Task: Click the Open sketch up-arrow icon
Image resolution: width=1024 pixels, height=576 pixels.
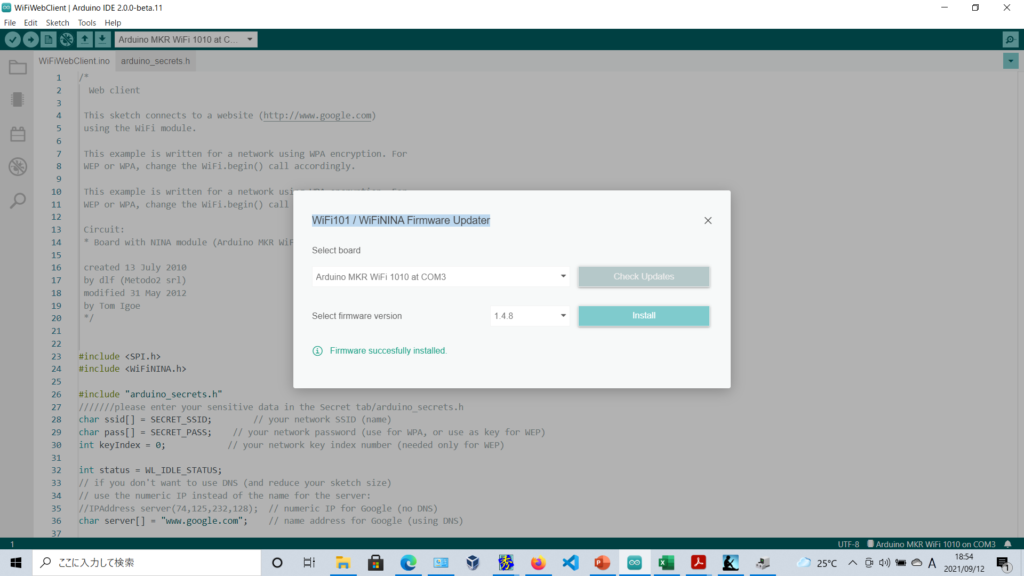Action: (84, 40)
